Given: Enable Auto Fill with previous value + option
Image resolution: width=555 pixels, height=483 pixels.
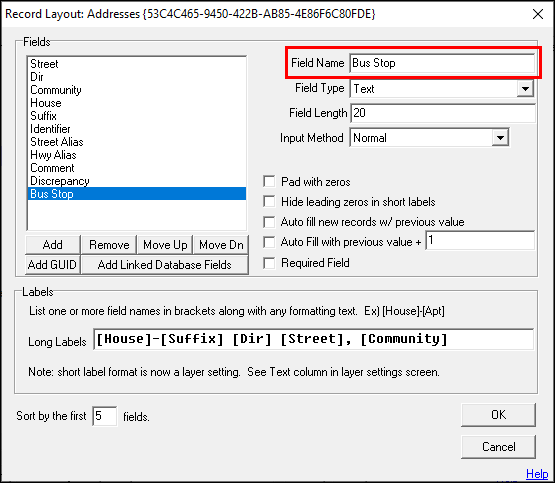Looking at the screenshot, I should point(269,242).
